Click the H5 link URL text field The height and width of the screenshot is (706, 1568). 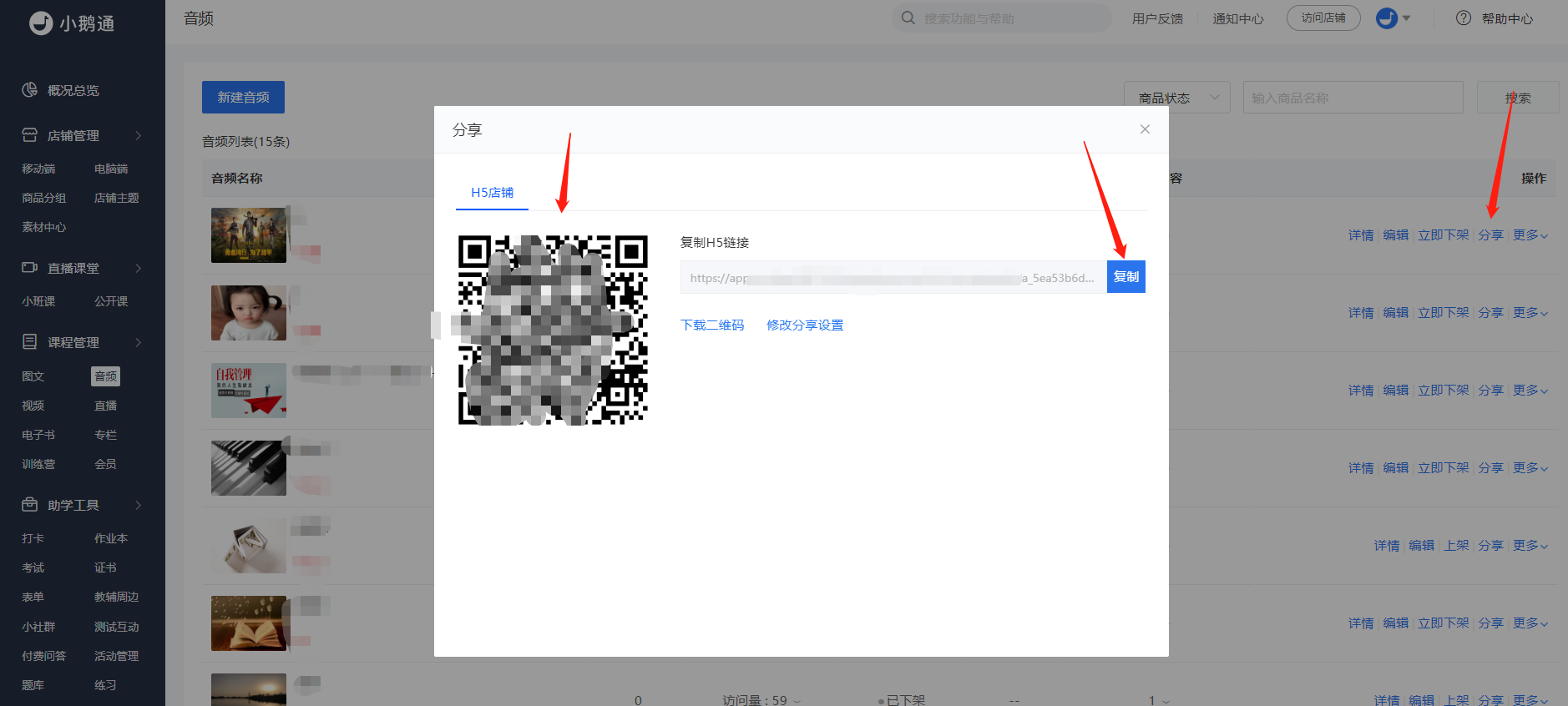click(x=893, y=277)
